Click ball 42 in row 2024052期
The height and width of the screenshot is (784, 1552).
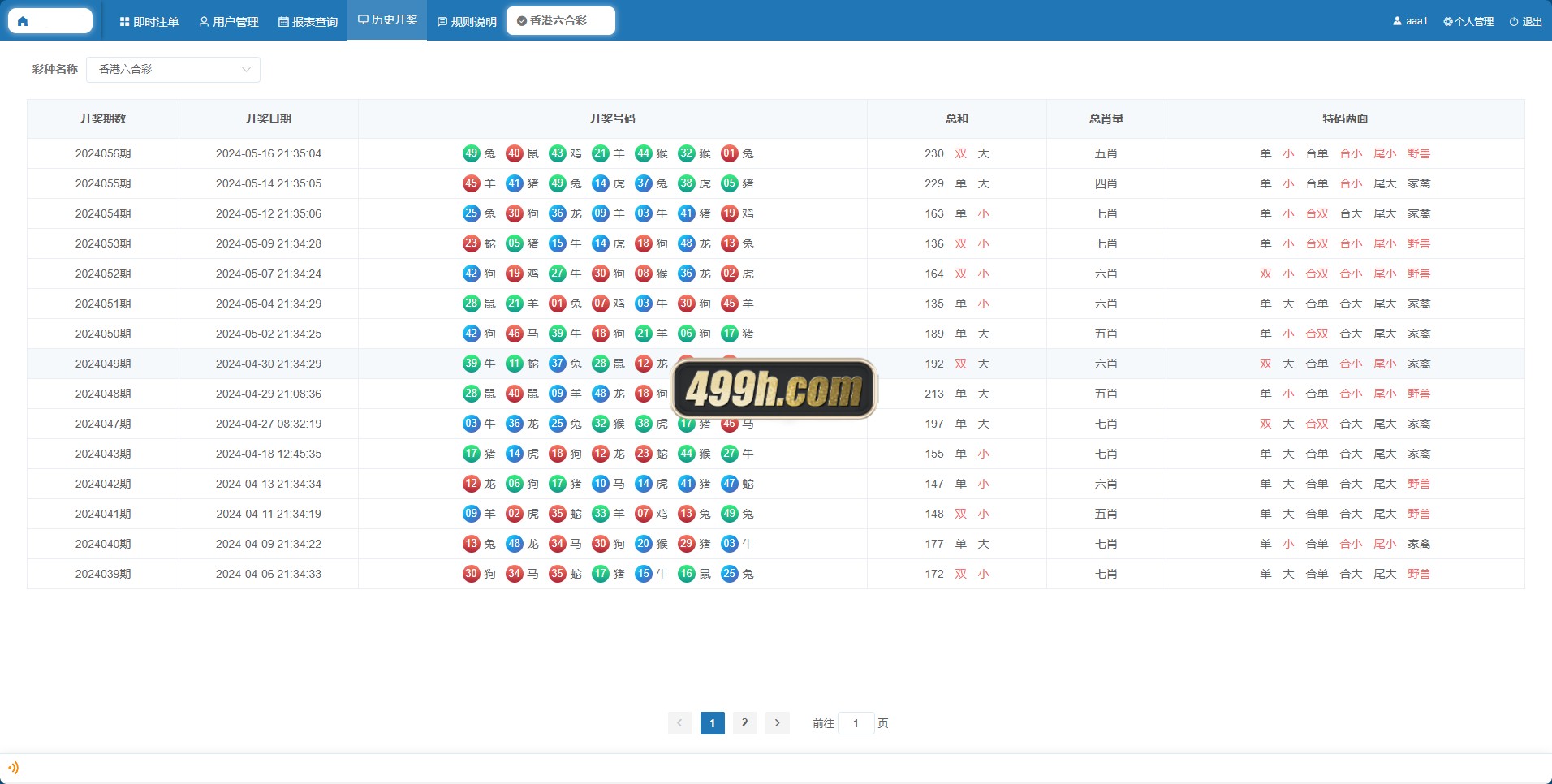pyautogui.click(x=472, y=273)
